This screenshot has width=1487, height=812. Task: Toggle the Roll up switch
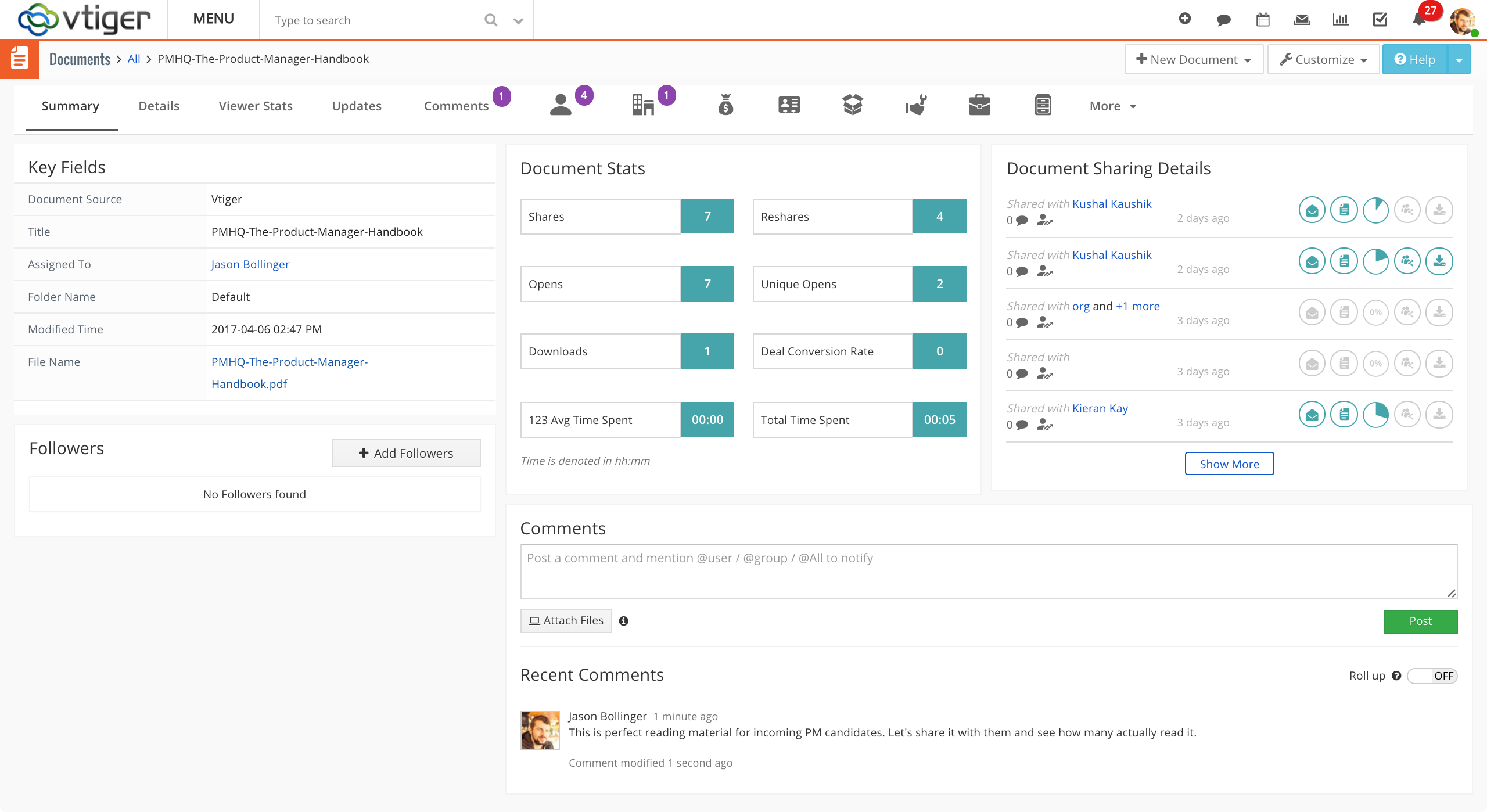(1432, 676)
